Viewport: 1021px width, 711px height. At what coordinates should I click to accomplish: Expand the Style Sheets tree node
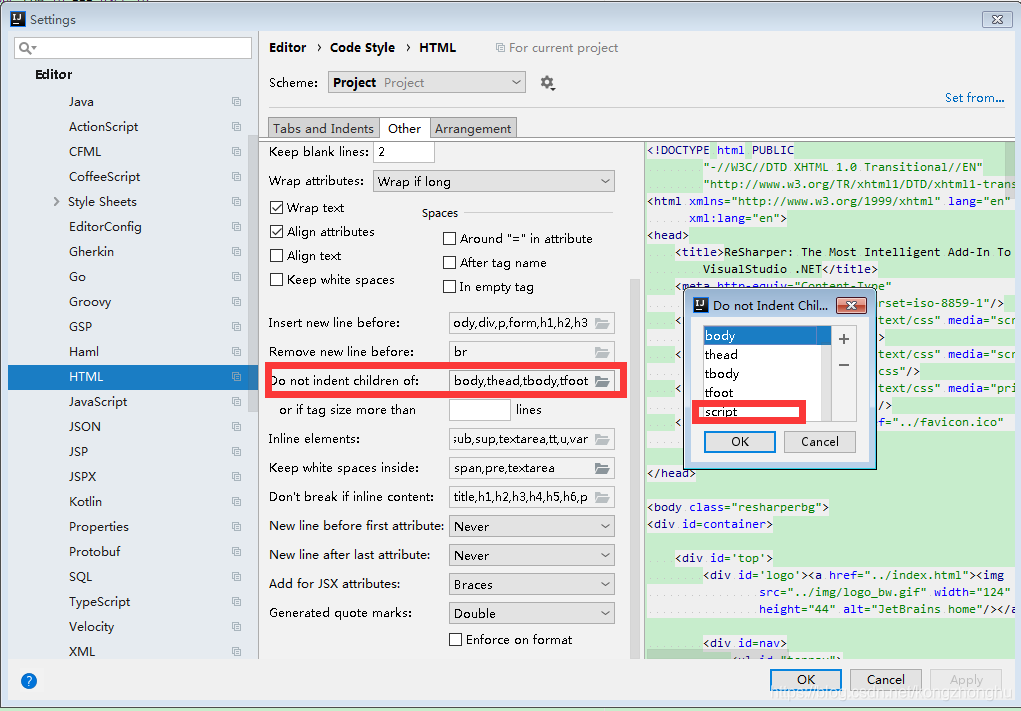[x=58, y=201]
